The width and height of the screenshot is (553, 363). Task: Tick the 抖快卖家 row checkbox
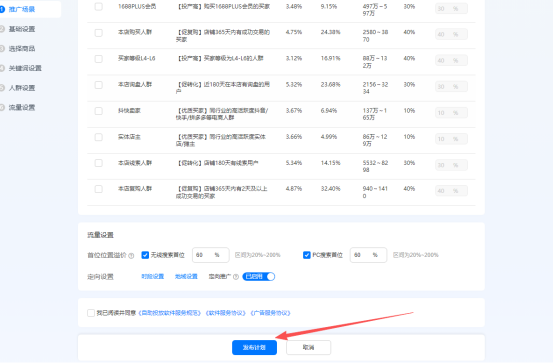99,111
